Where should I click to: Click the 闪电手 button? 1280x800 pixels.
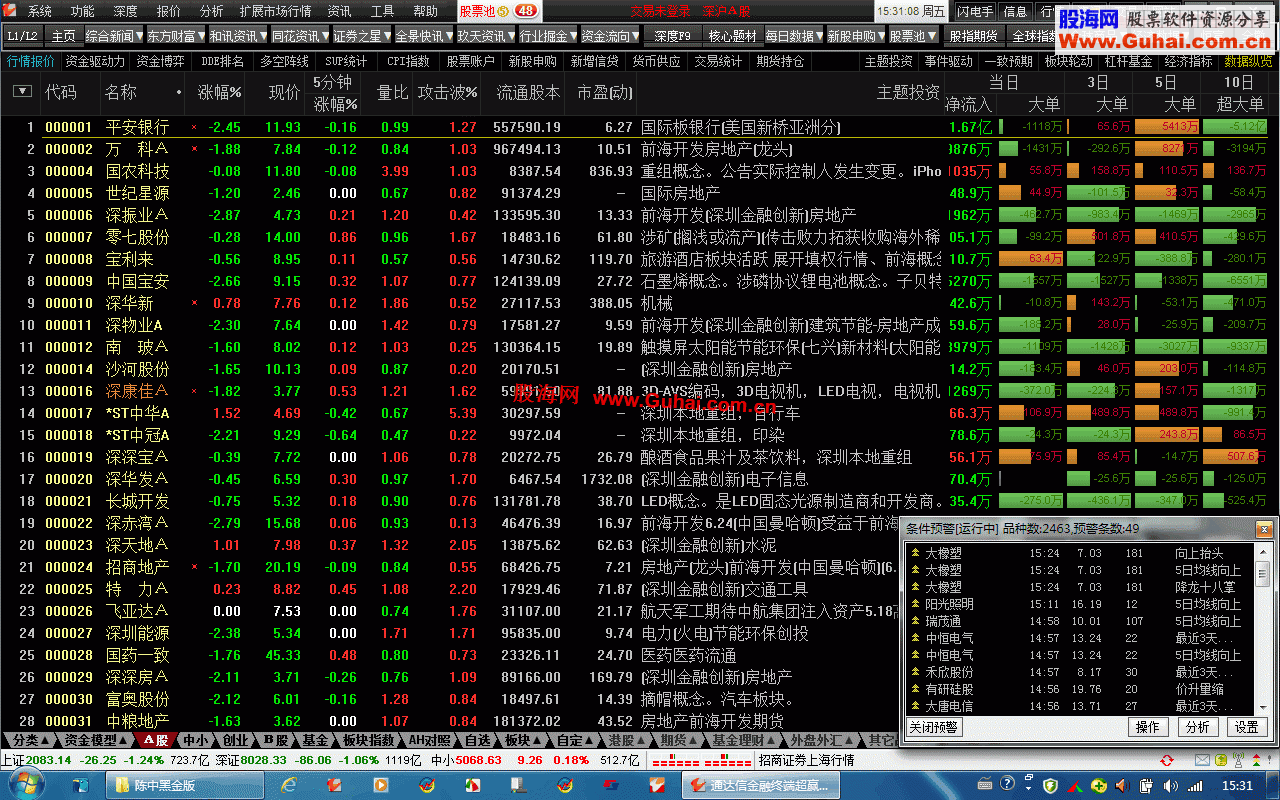975,11
